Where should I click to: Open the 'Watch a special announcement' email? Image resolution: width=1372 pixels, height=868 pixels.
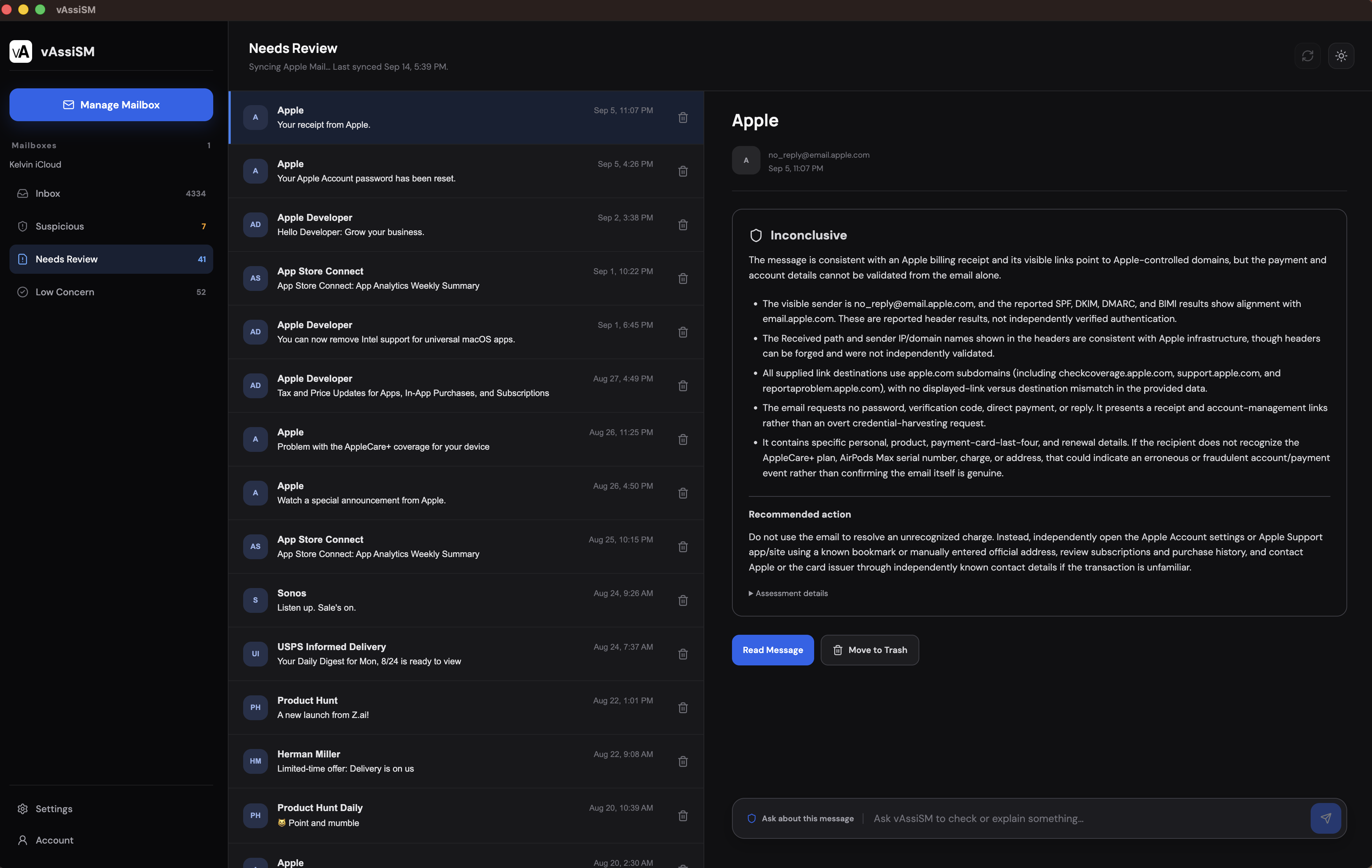pos(466,493)
